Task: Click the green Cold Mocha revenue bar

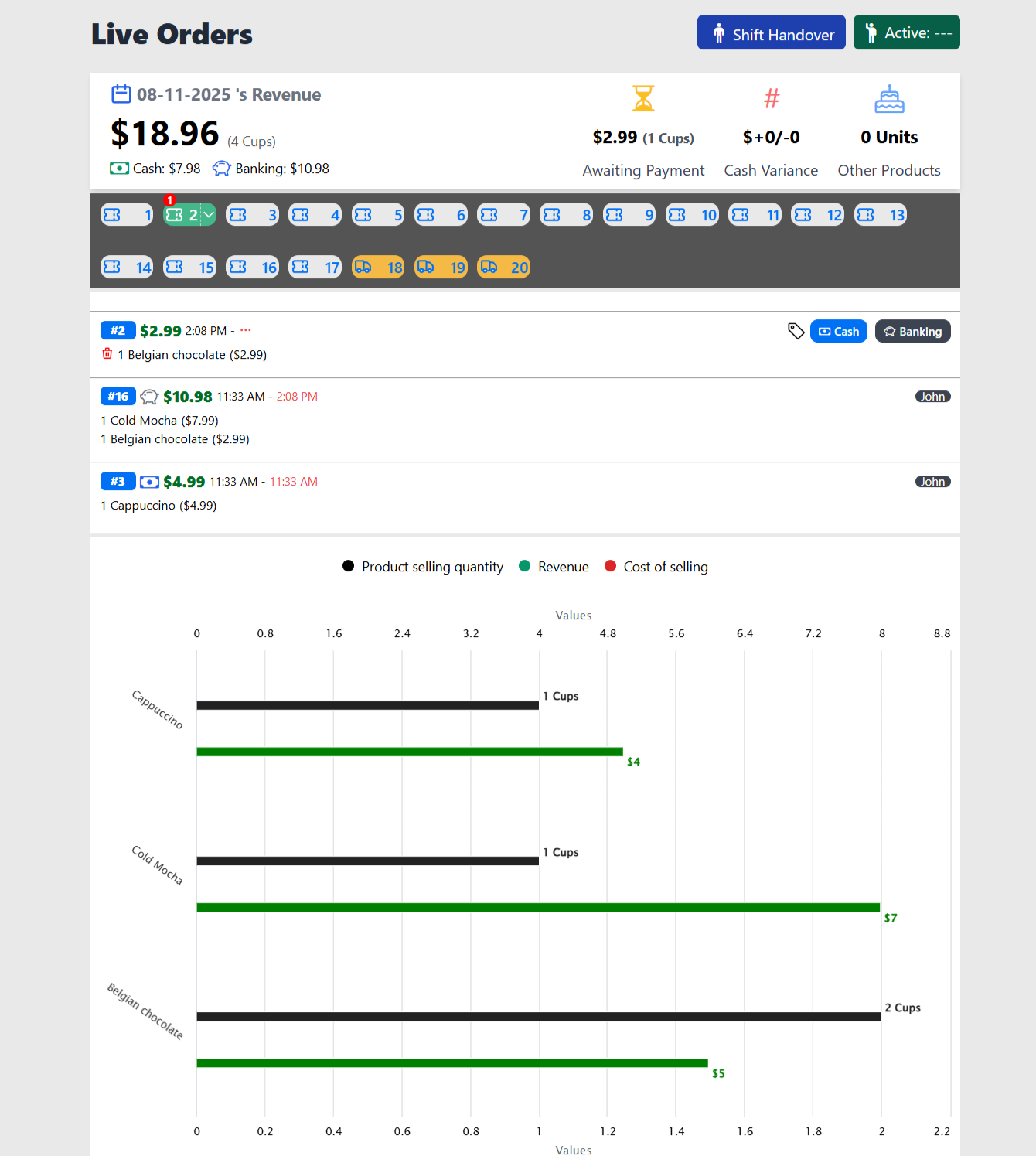Action: (x=537, y=907)
